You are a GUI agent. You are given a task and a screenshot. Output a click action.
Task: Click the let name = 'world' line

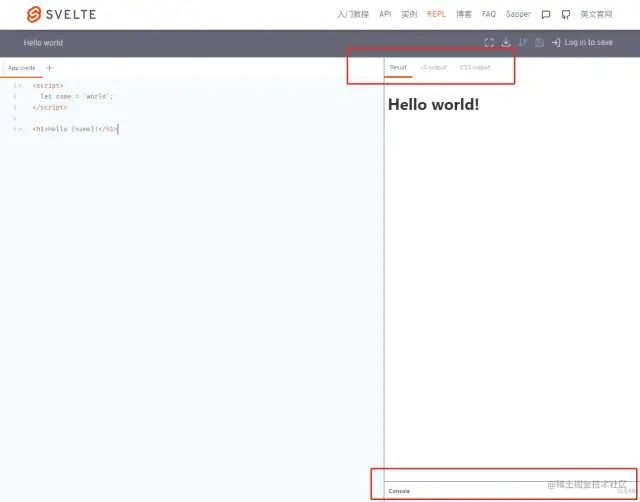[77, 96]
